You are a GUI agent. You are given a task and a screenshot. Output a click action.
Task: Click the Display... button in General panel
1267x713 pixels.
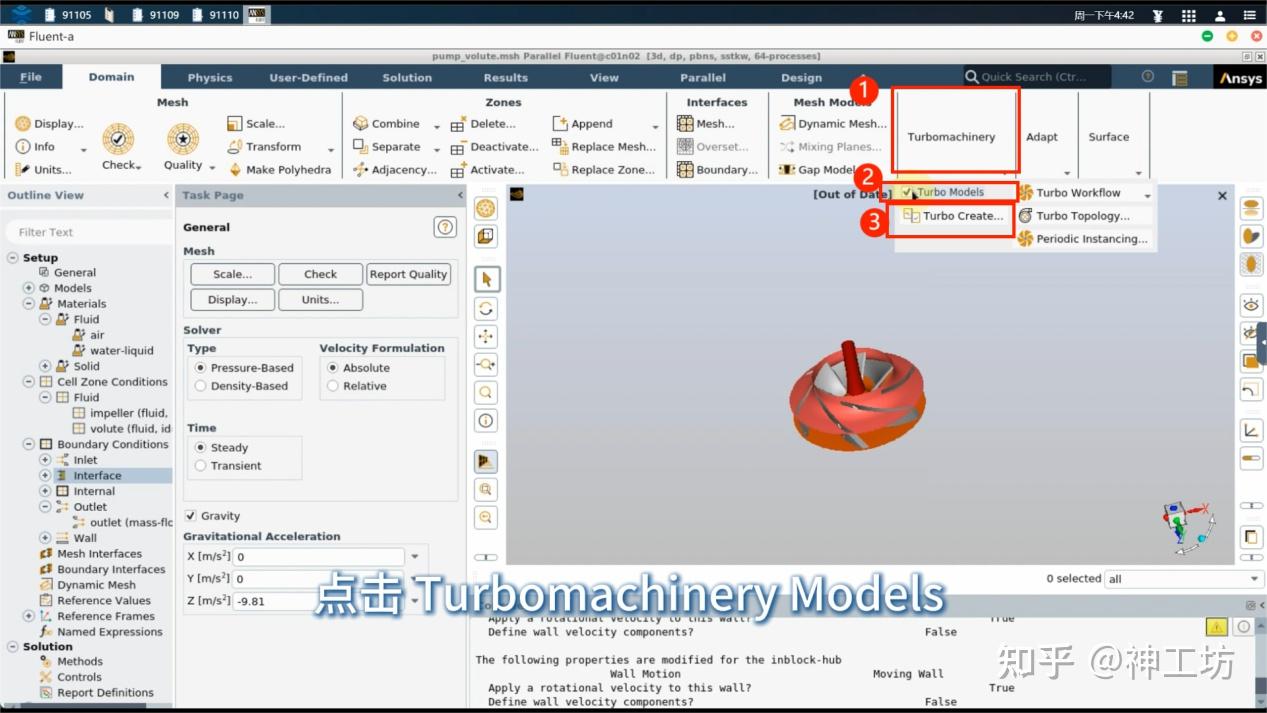coord(232,299)
